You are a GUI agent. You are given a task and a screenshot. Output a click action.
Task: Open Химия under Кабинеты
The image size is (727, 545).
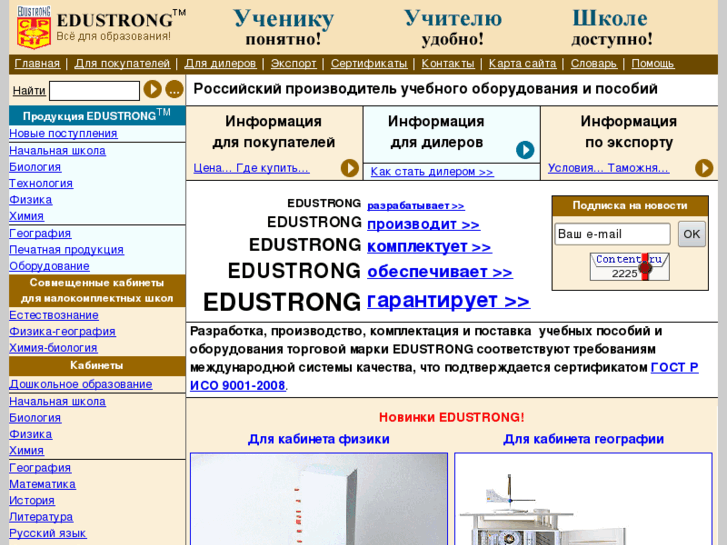[26, 451]
